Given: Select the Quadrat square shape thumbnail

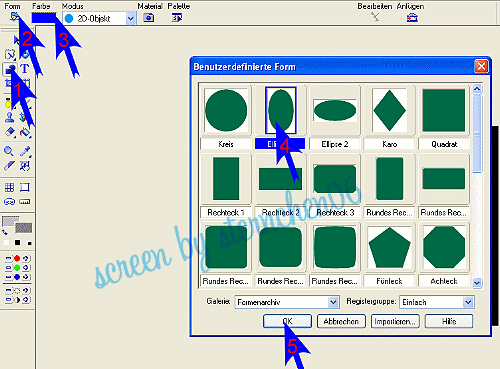Looking at the screenshot, I should point(444,110).
